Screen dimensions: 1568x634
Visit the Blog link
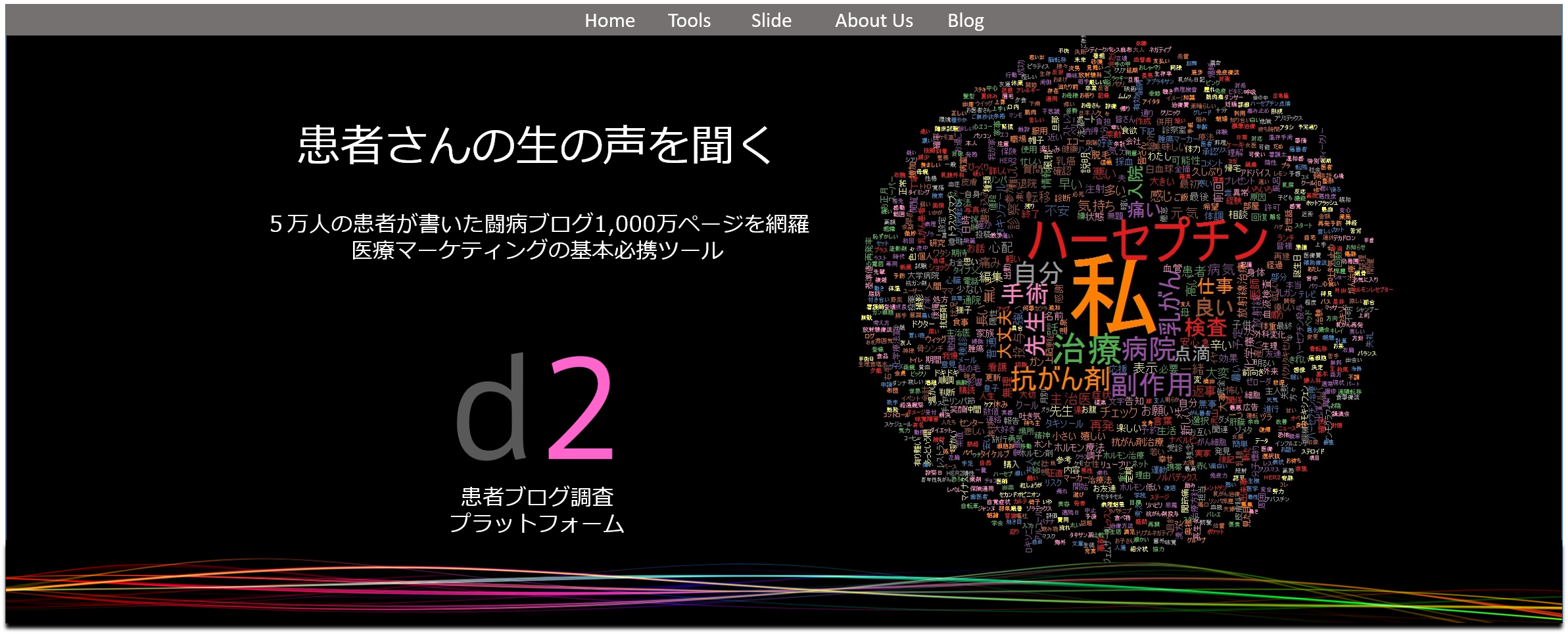click(x=965, y=21)
